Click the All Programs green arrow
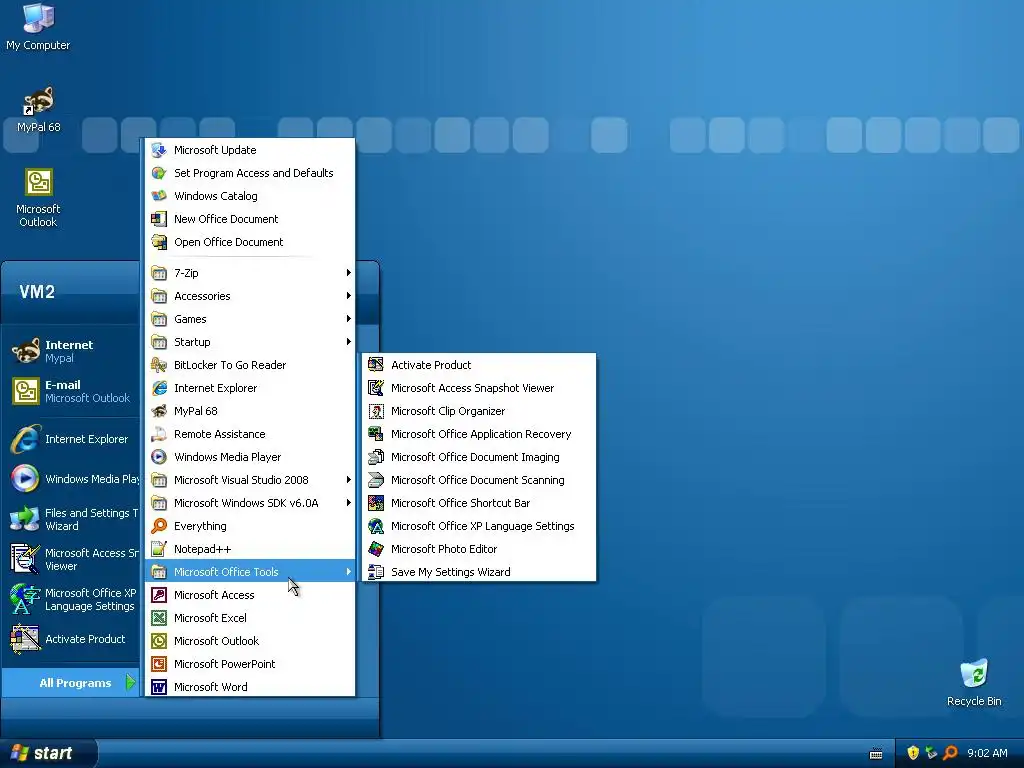 point(130,682)
